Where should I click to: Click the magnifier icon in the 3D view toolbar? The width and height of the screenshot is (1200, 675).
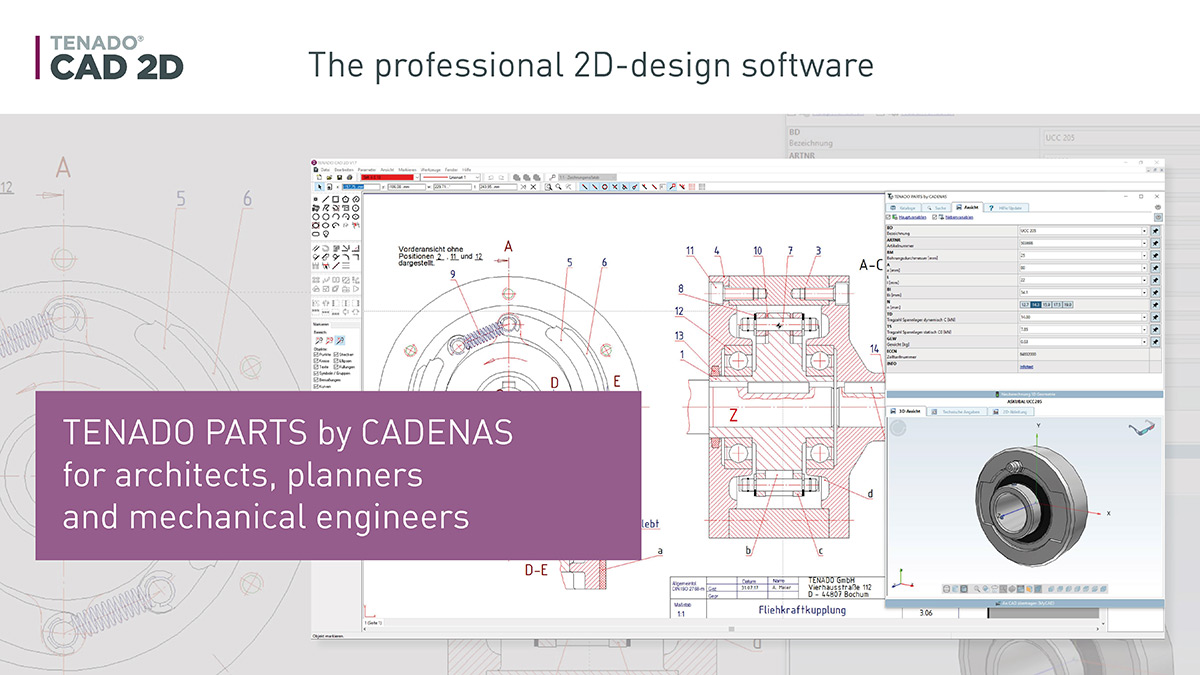[977, 589]
